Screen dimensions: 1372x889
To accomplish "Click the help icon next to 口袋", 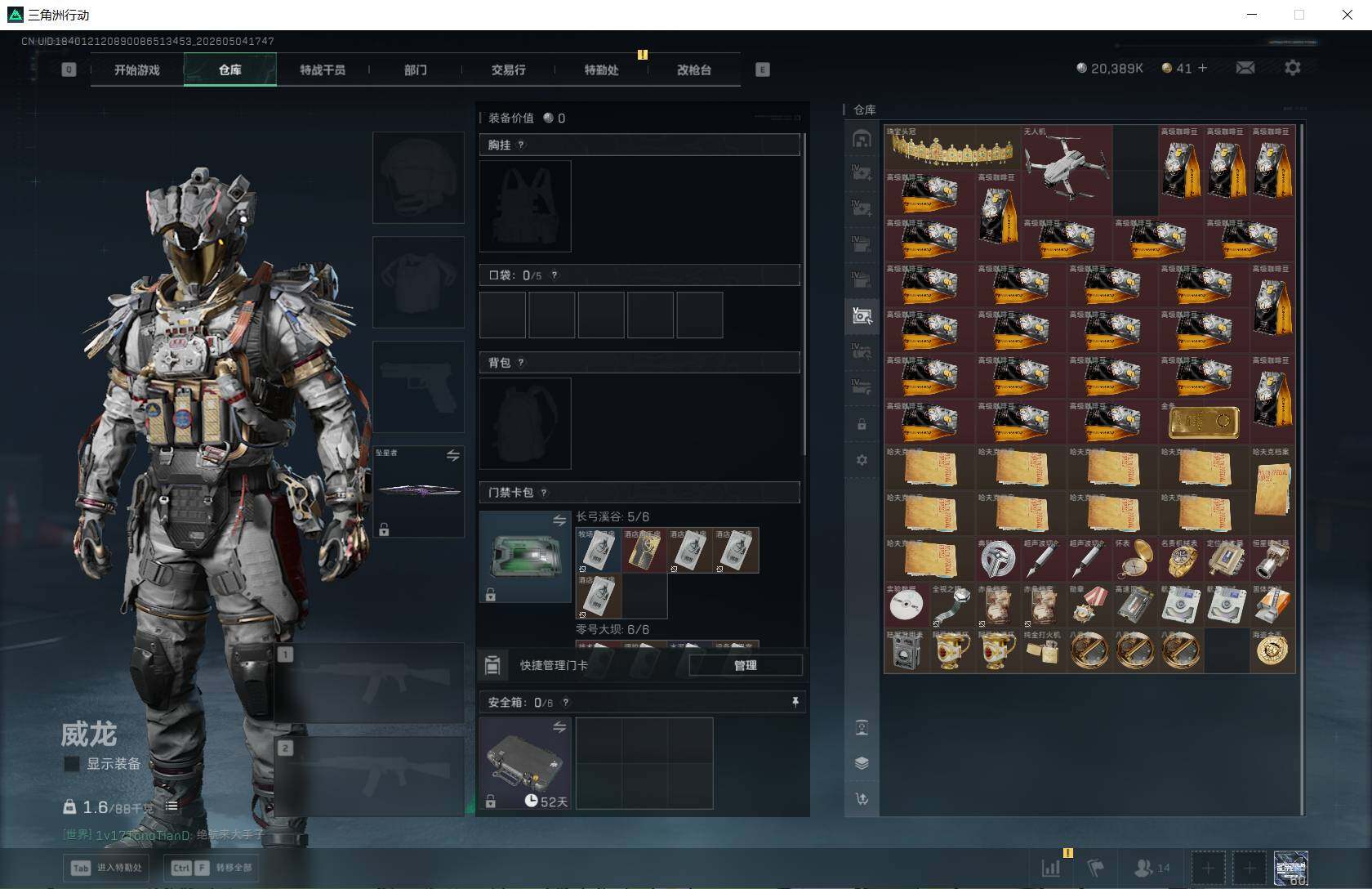I will pos(554,275).
